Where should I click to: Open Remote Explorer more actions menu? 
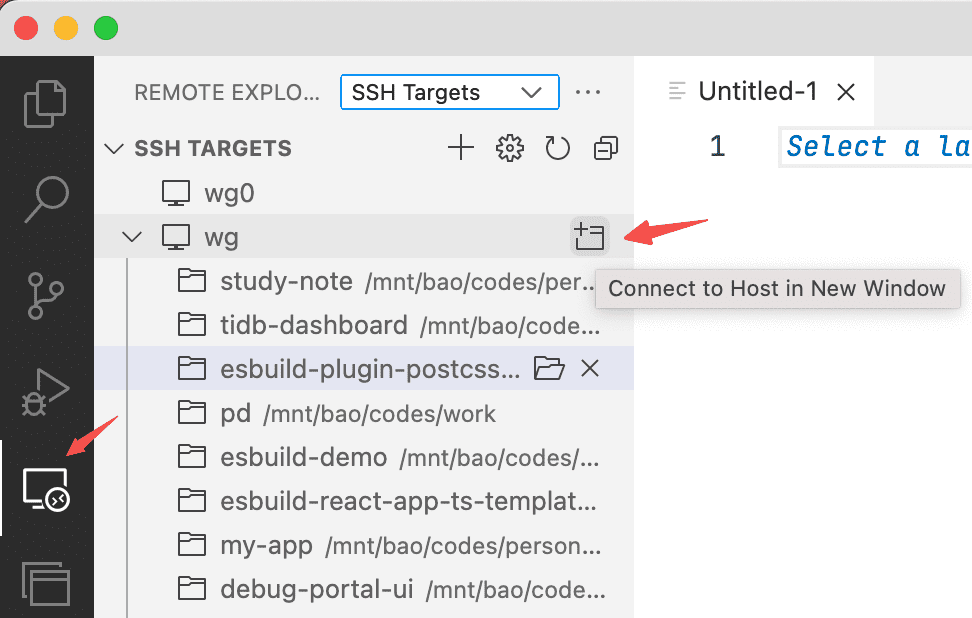coord(588,93)
